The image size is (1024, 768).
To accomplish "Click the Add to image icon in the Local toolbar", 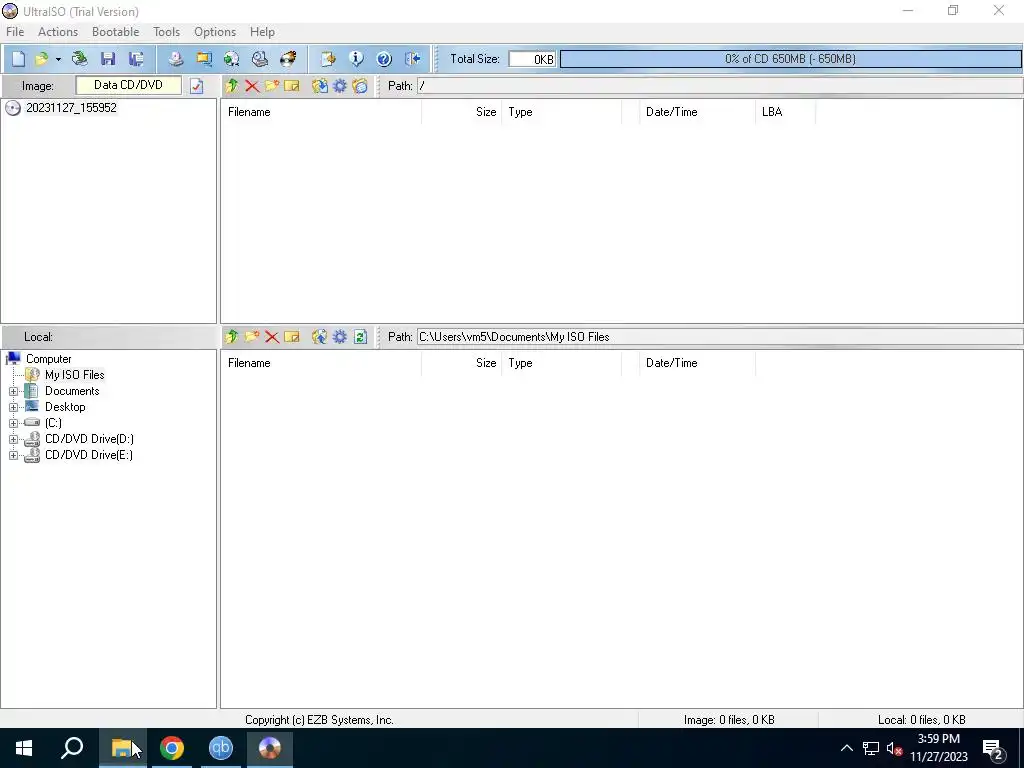I will point(319,337).
